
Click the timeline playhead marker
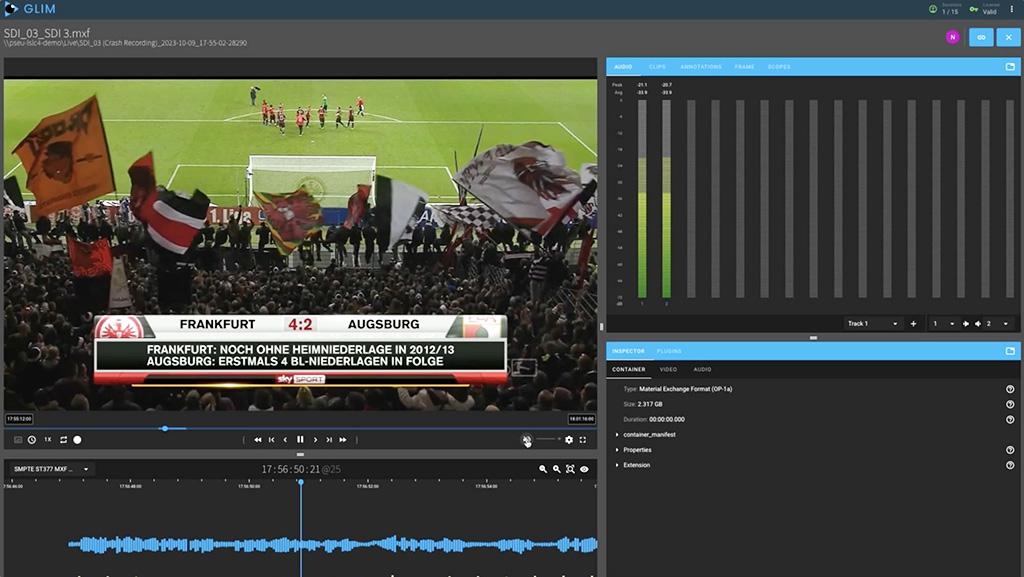click(300, 482)
